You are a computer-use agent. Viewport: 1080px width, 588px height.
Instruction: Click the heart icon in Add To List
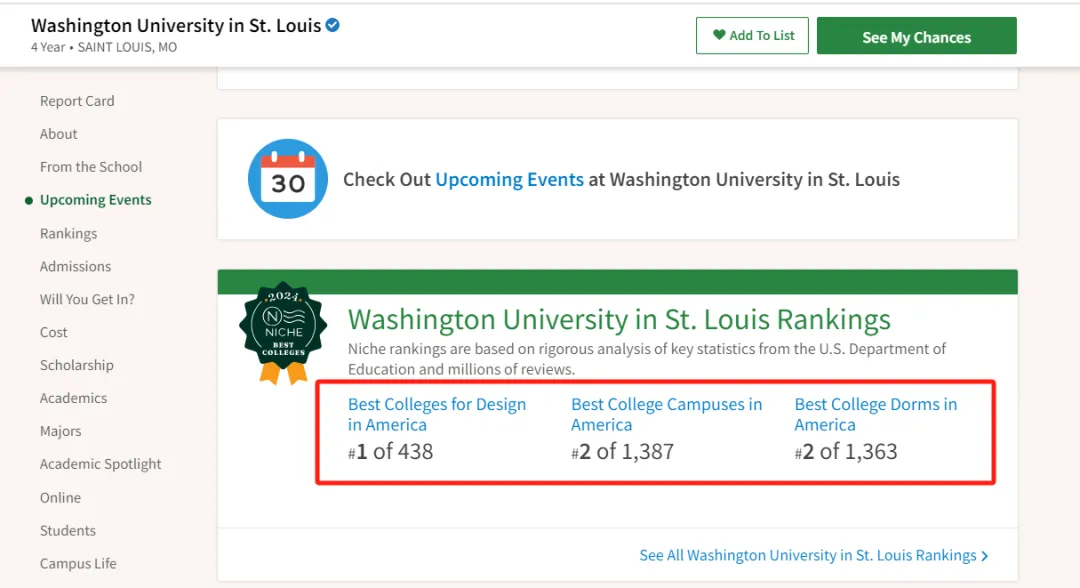719,35
